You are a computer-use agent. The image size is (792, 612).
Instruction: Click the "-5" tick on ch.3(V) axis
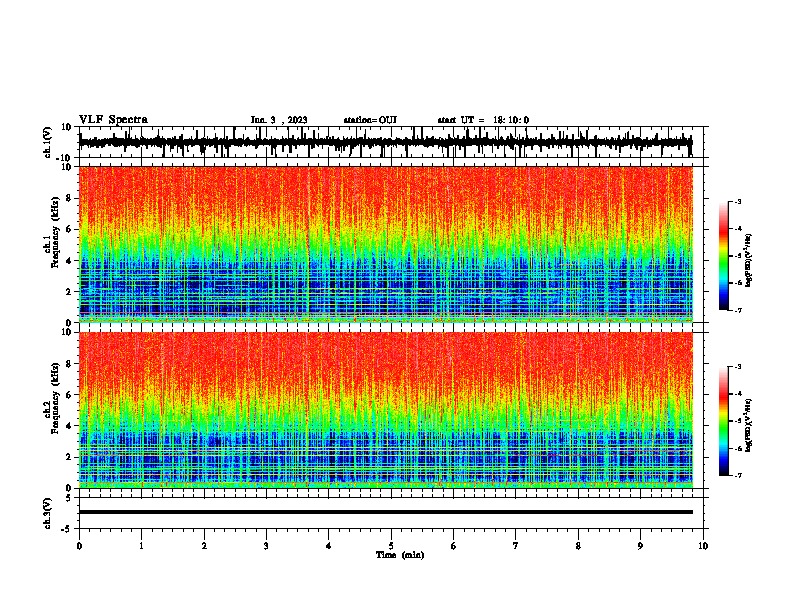(x=67, y=529)
